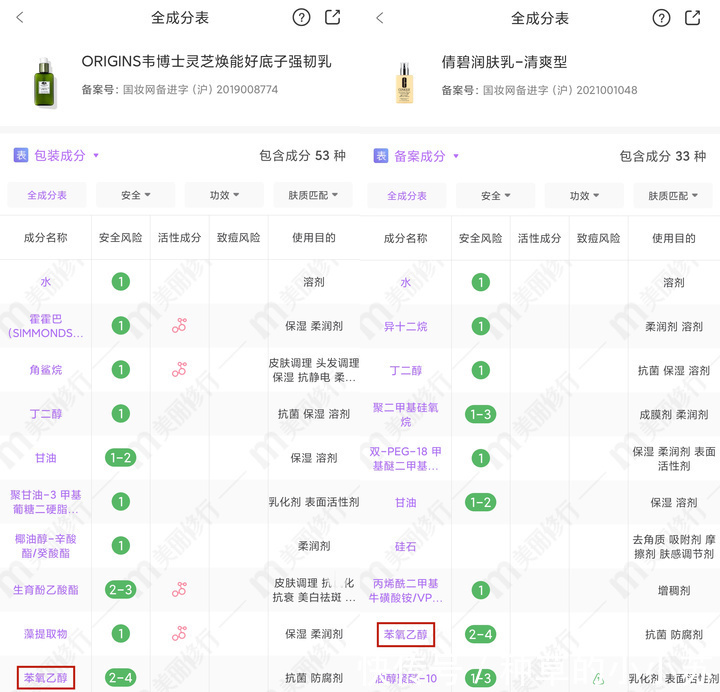Open ingredient 生育酚乙酸酯 link
The height and width of the screenshot is (692, 720).
pos(45,590)
